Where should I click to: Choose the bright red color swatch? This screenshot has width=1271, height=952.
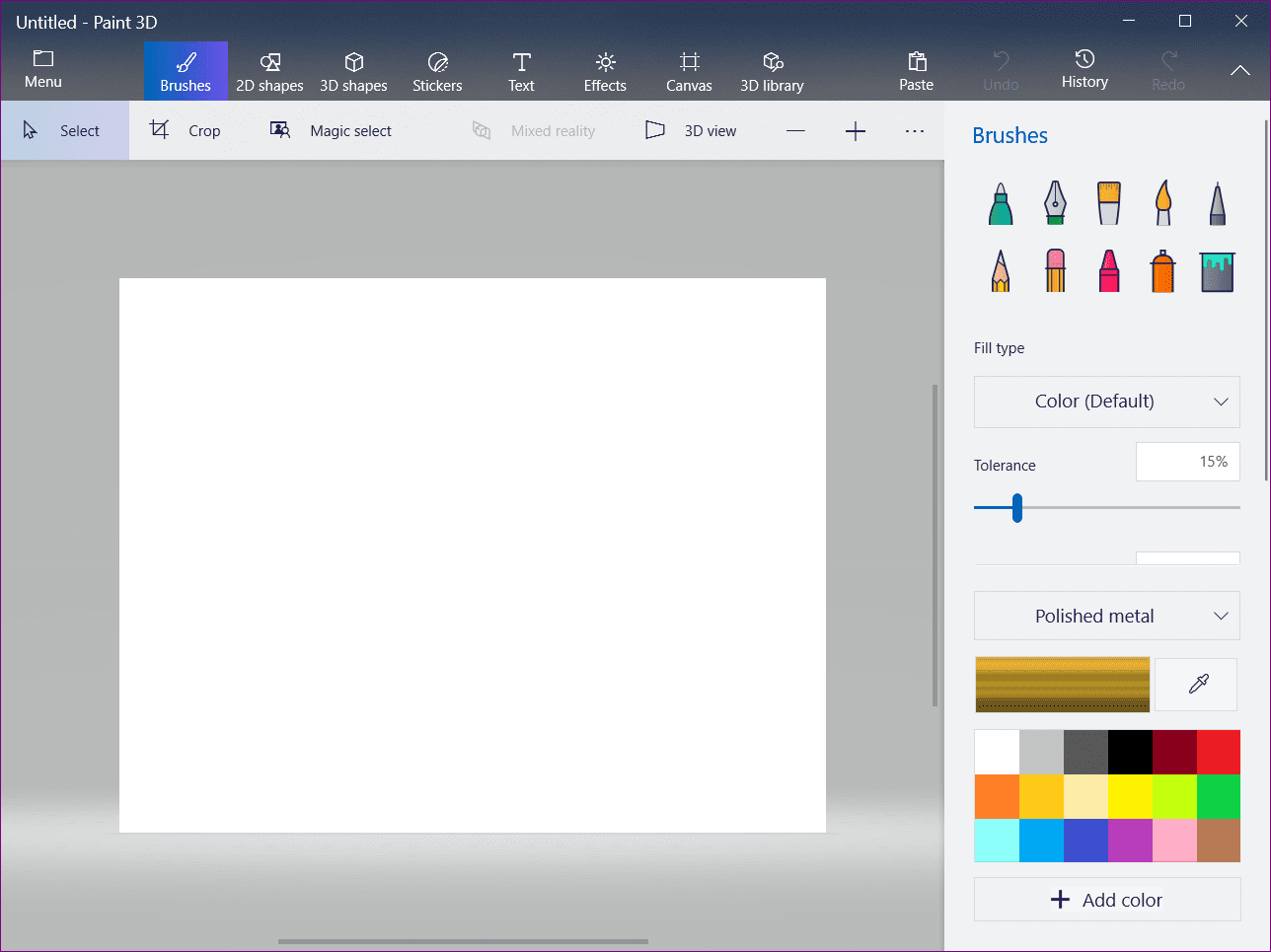pyautogui.click(x=1219, y=752)
